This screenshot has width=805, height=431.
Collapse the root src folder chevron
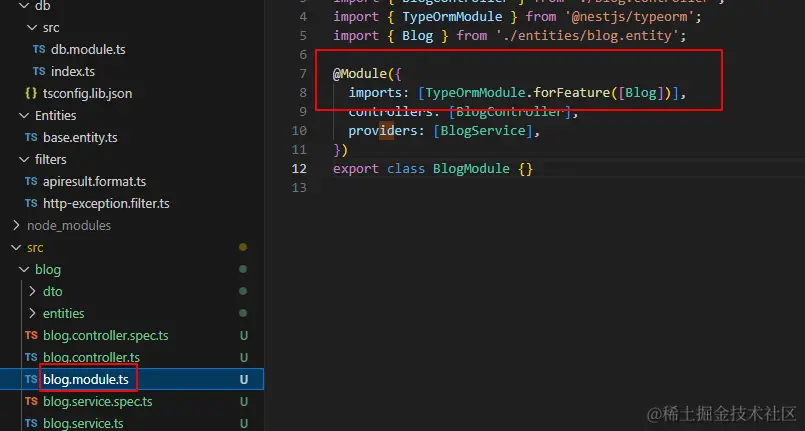pyautogui.click(x=16, y=247)
